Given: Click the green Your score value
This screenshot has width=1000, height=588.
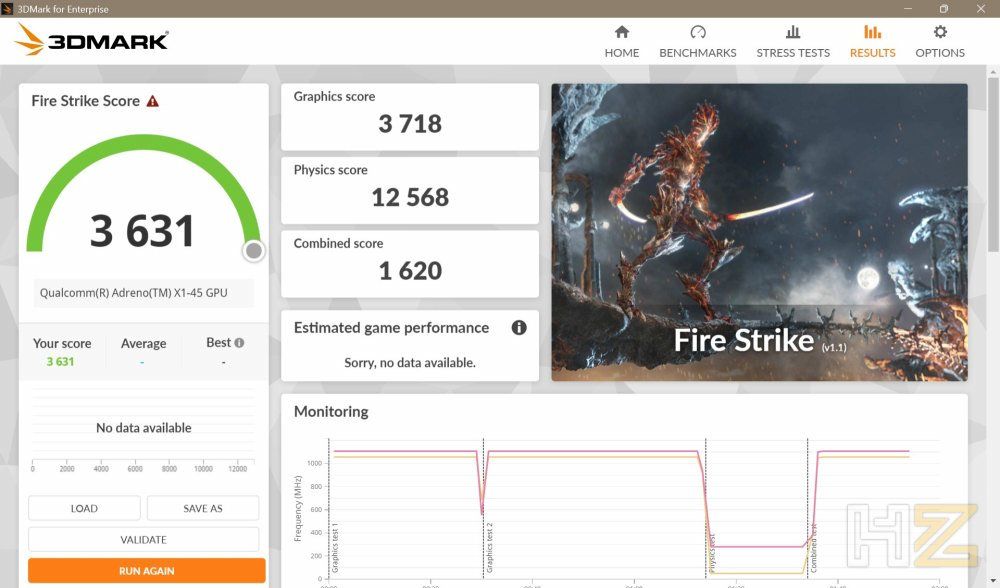Looking at the screenshot, I should click(x=60, y=362).
